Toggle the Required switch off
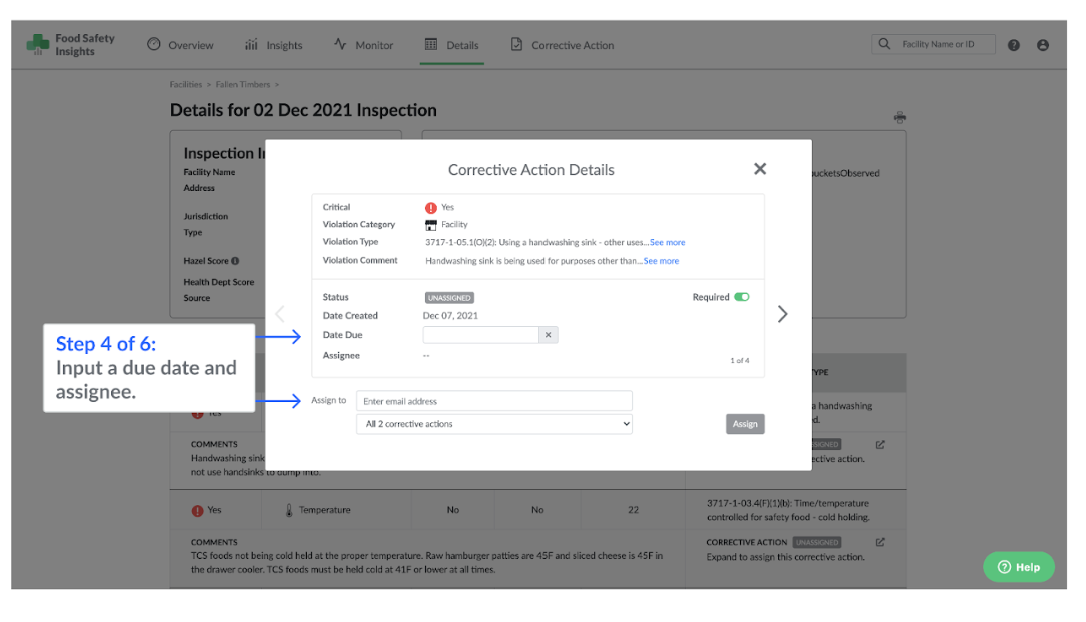This screenshot has height=622, width=1086. (x=741, y=297)
